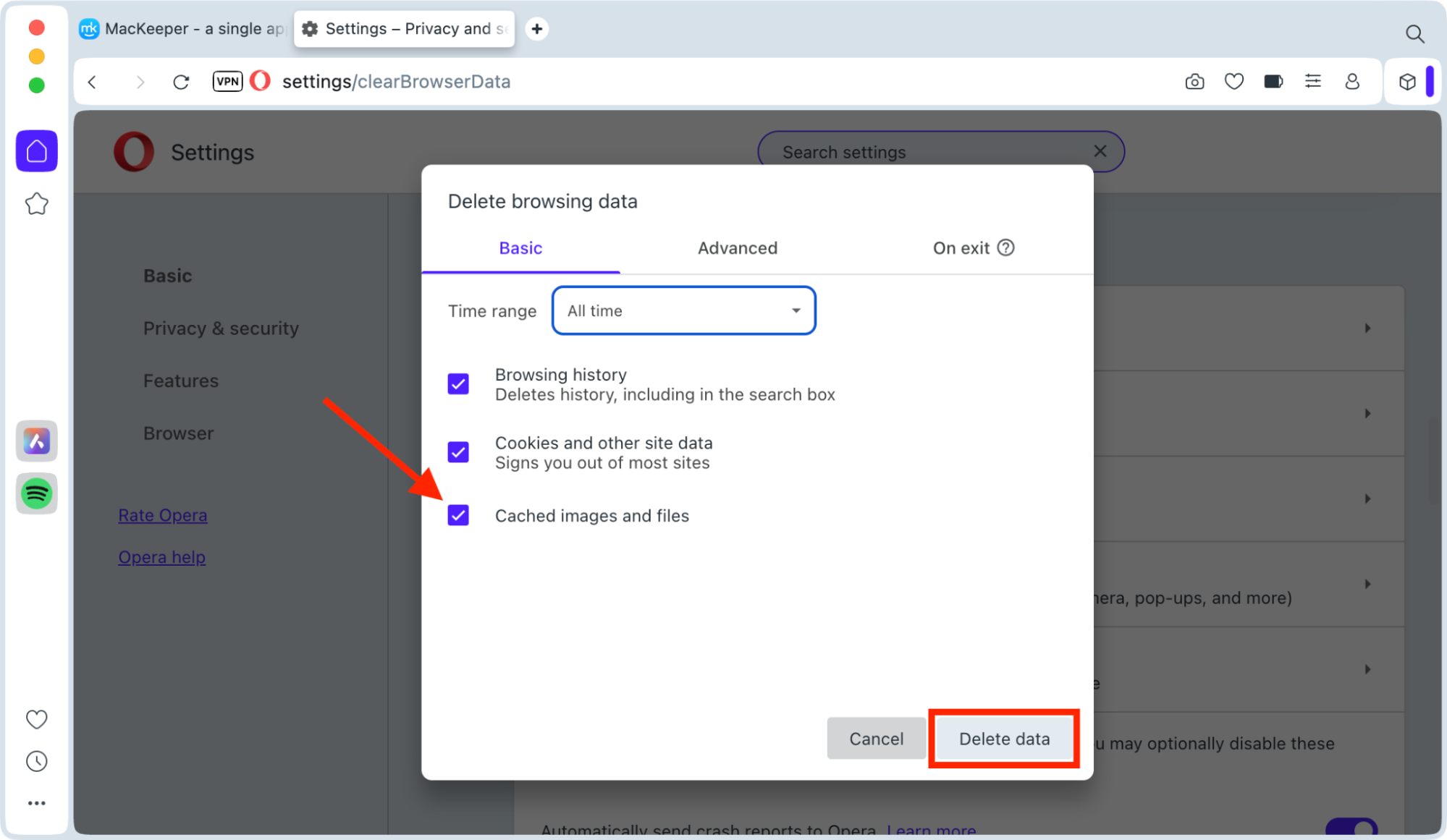Click the VPN badge in the address bar
This screenshot has height=840, width=1447.
point(227,81)
